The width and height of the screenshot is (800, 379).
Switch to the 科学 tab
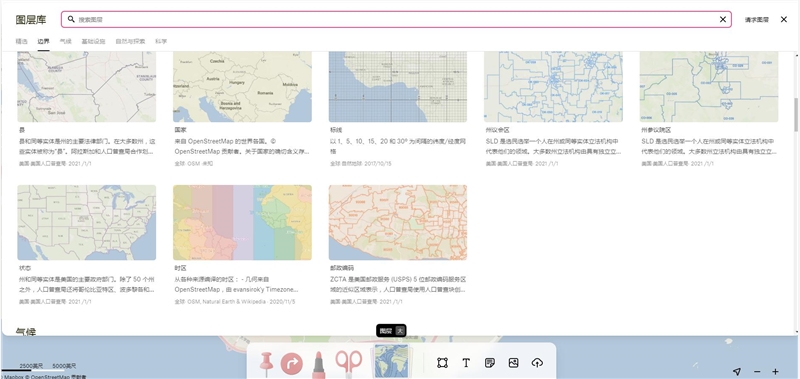161,41
